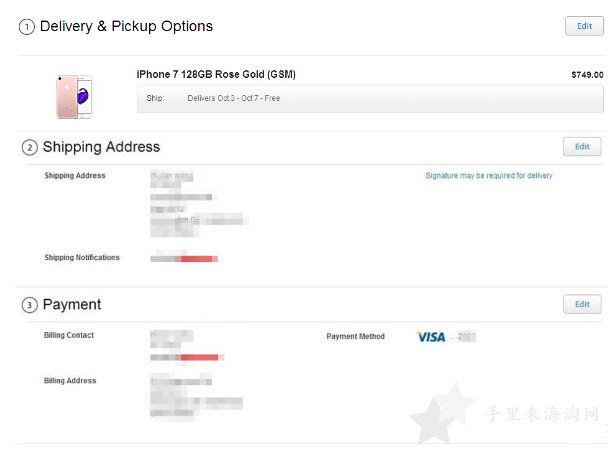Click the step 2 circle number icon
This screenshot has width=608, height=454.
(x=30, y=148)
